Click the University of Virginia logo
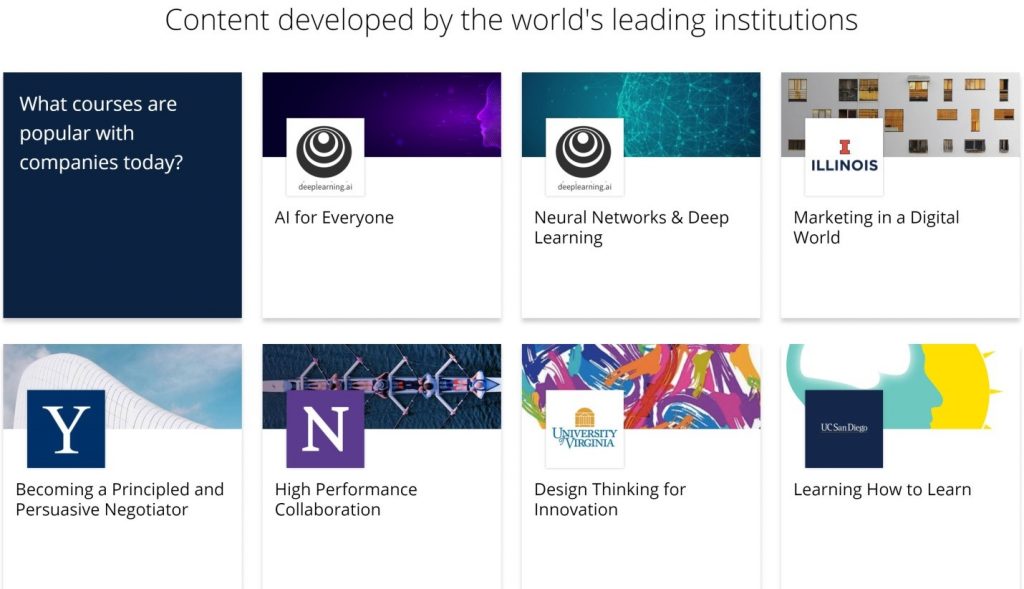1024x589 pixels. point(584,429)
